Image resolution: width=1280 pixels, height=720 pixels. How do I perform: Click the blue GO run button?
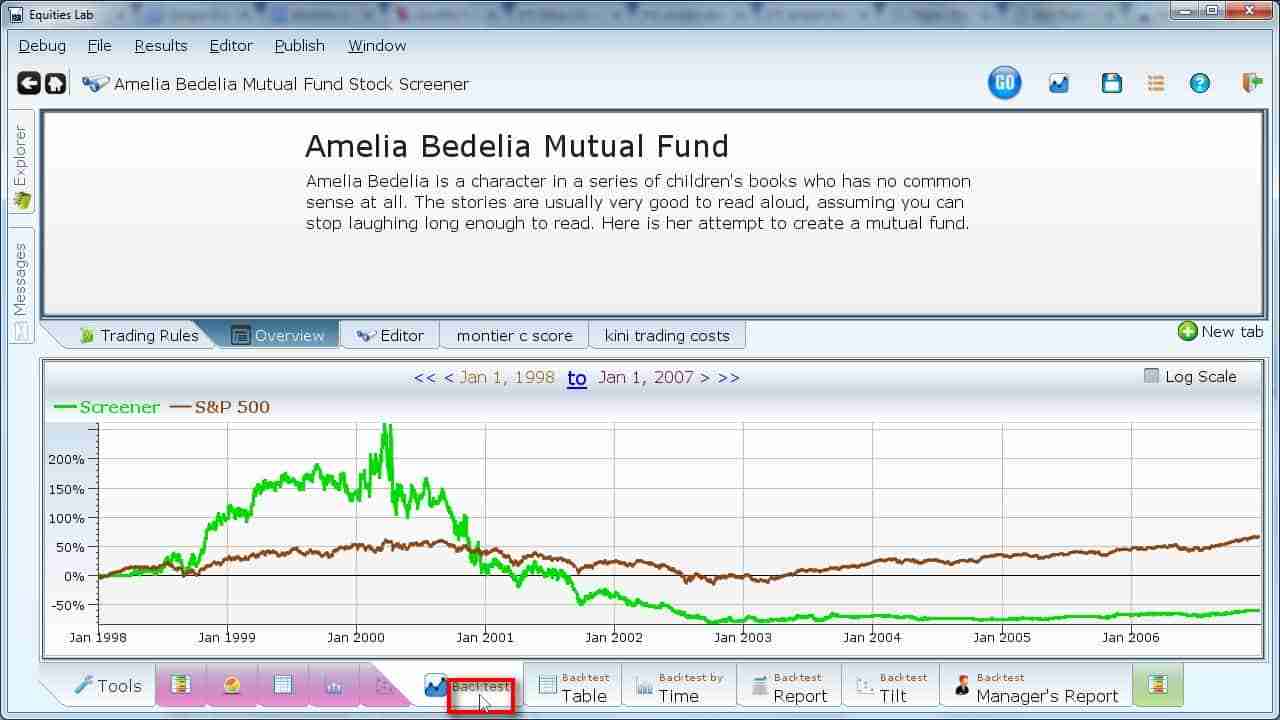(x=1005, y=83)
